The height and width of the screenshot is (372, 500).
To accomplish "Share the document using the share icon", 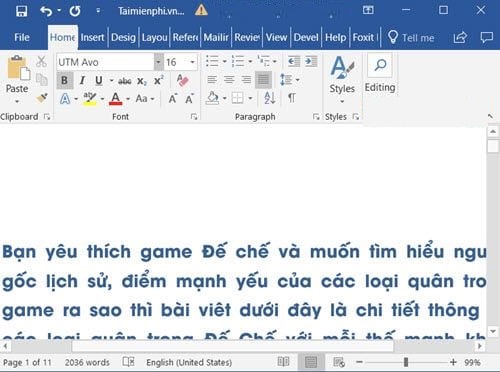I will [x=460, y=37].
